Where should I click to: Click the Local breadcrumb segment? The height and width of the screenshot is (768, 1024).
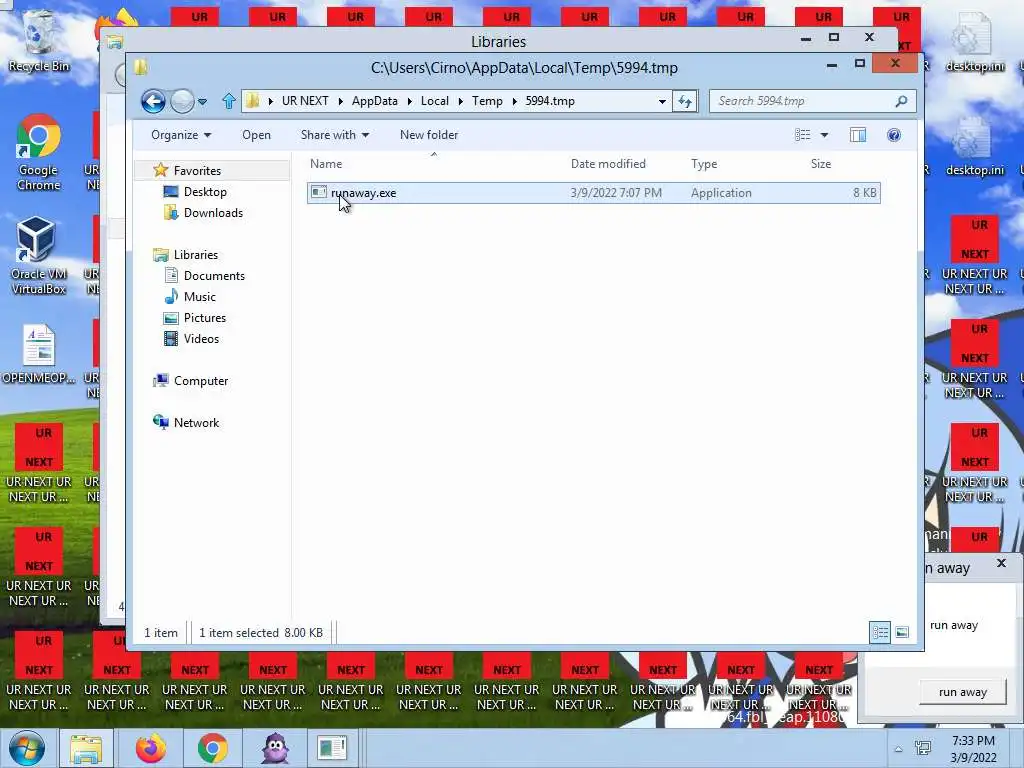coord(434,101)
